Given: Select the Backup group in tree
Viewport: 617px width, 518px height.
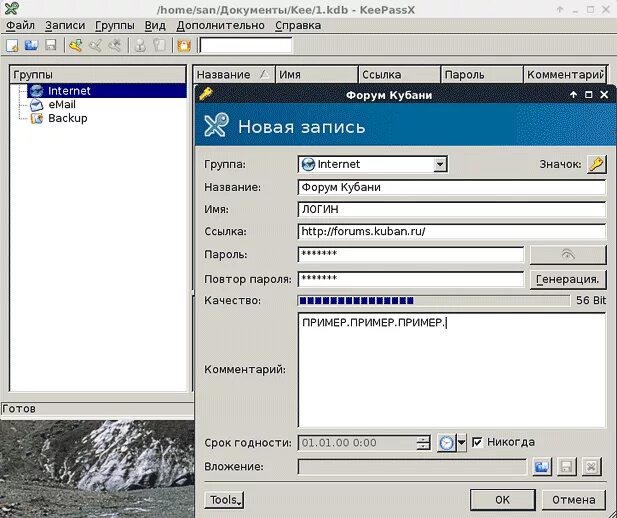Looking at the screenshot, I should 59,118.
